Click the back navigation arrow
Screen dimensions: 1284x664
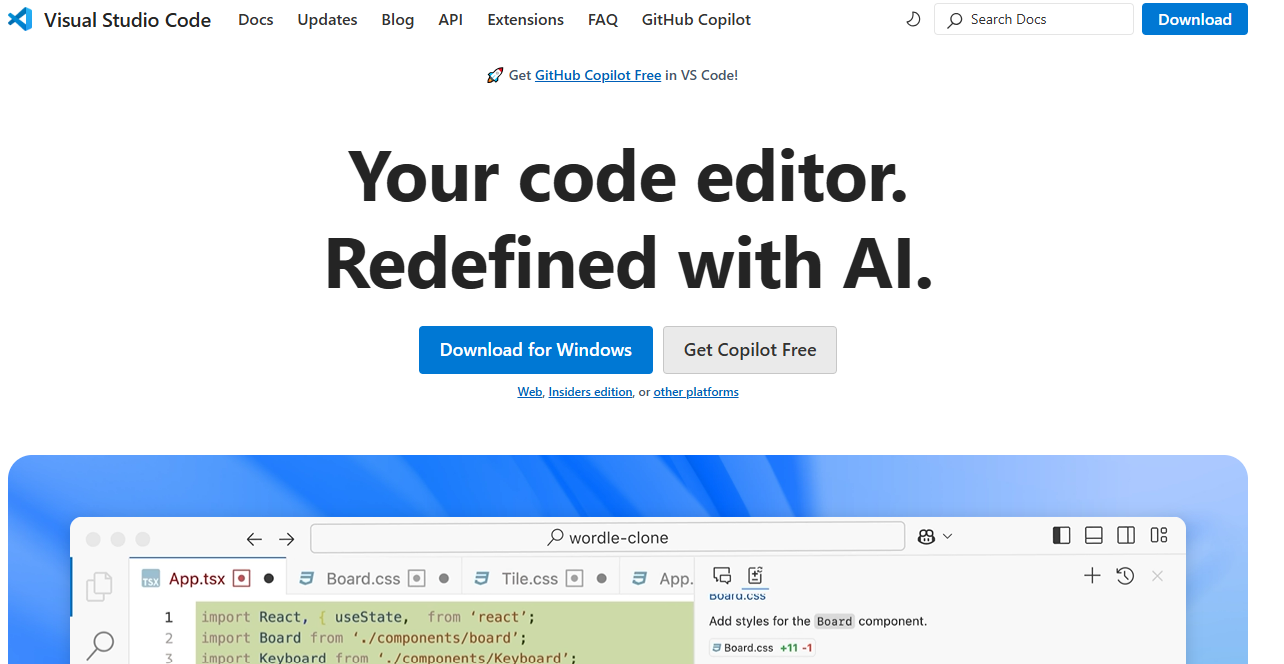[254, 538]
